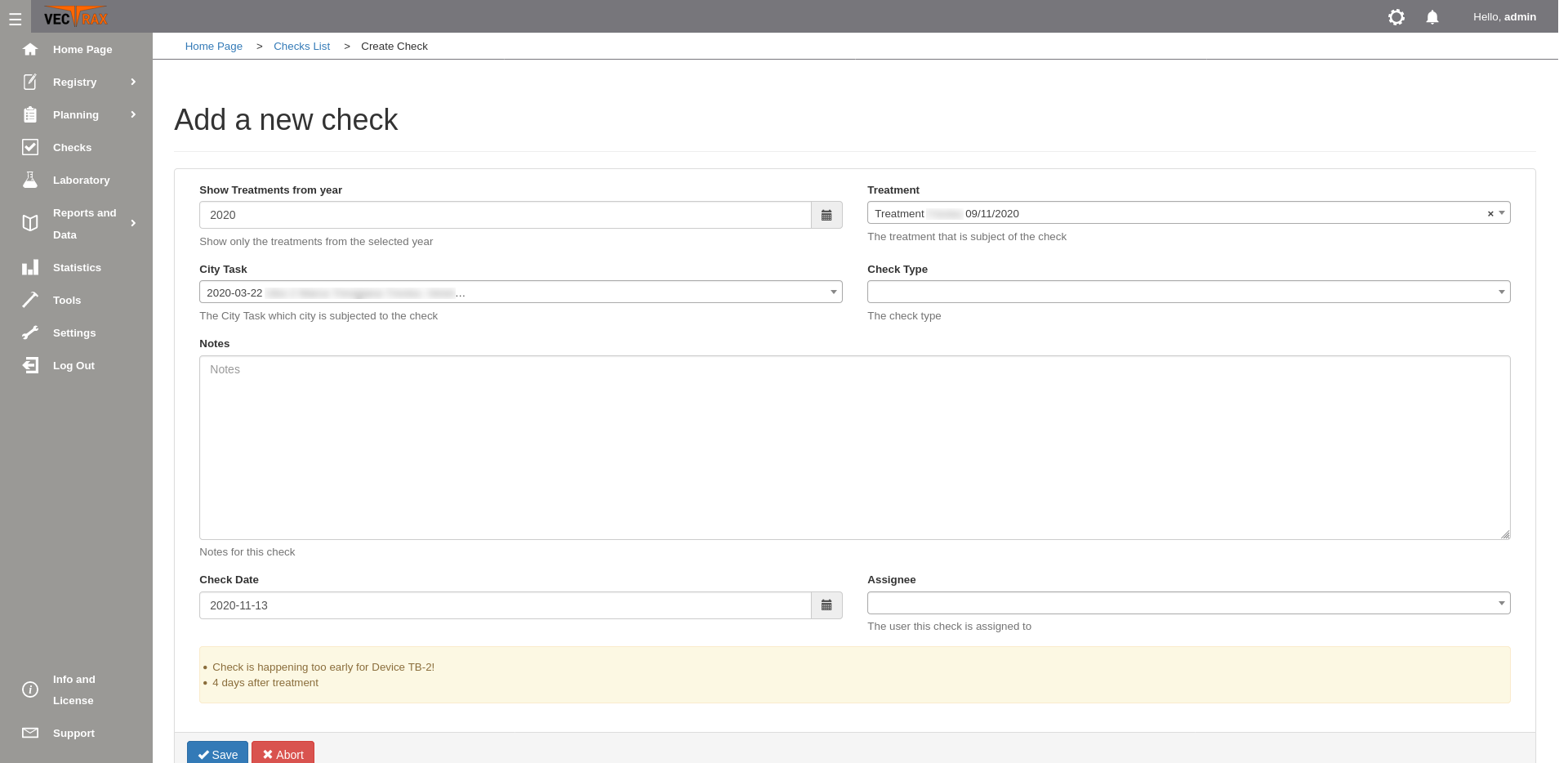Viewport: 1568px width, 763px height.
Task: Click '4 days after treatment' warning text
Action: click(x=265, y=682)
